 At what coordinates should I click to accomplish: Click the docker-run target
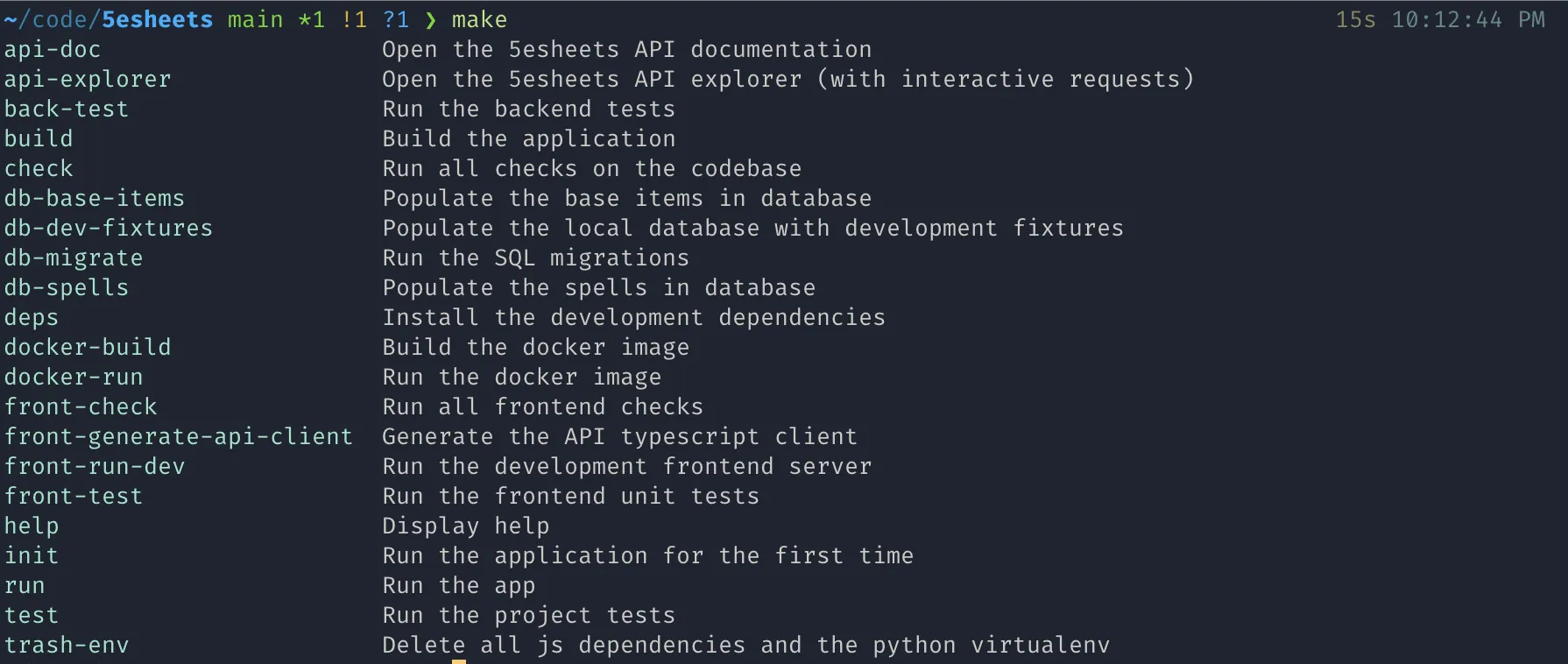74,378
